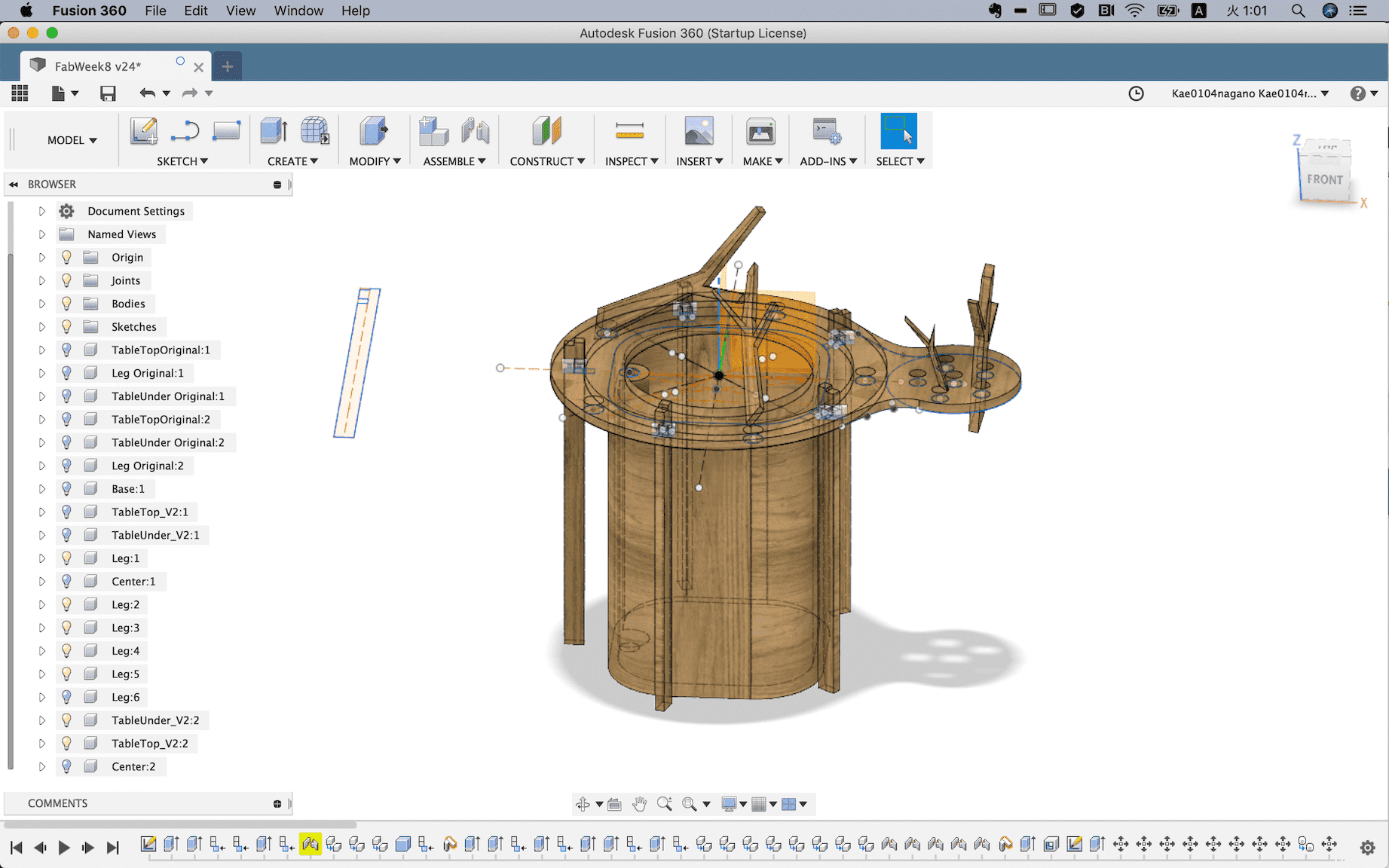Toggle visibility of Leg:3 component
The height and width of the screenshot is (868, 1389).
(66, 628)
